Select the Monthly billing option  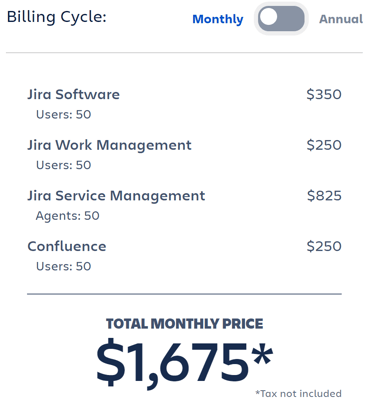[x=218, y=19]
